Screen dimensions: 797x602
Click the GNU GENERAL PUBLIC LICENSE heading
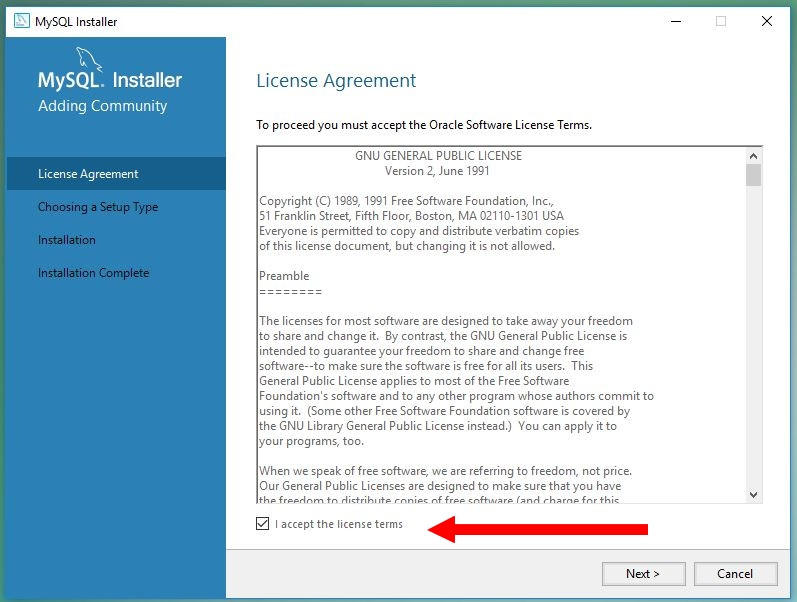(x=438, y=156)
